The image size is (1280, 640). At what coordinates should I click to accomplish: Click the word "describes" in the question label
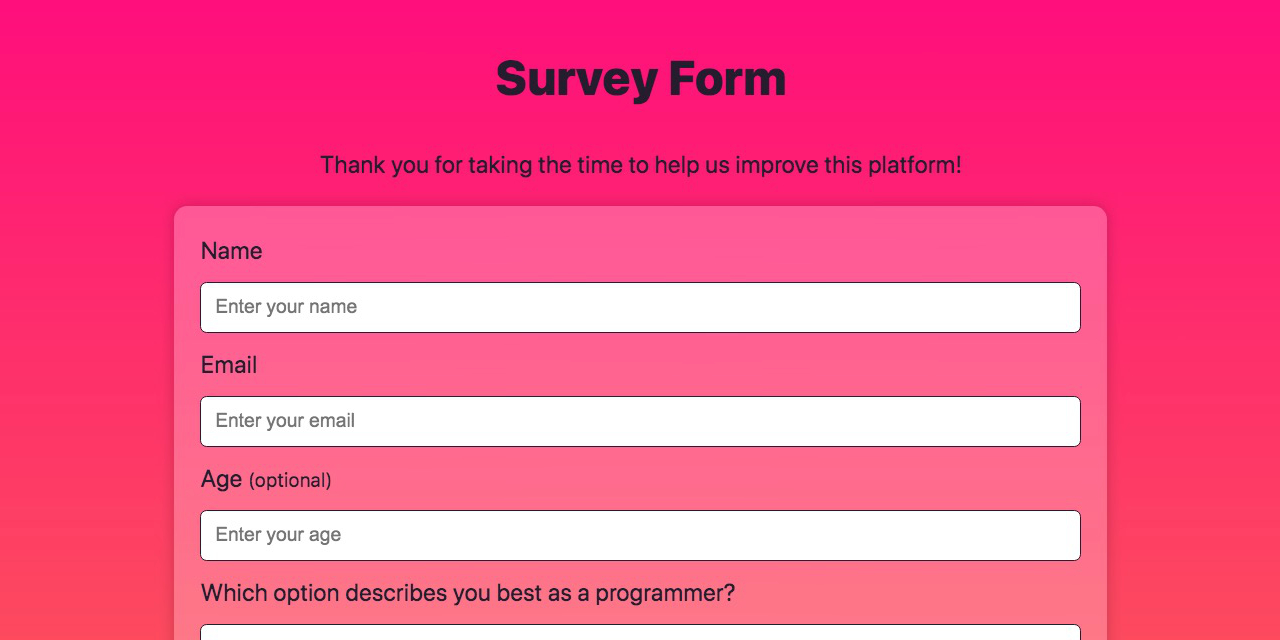point(400,593)
